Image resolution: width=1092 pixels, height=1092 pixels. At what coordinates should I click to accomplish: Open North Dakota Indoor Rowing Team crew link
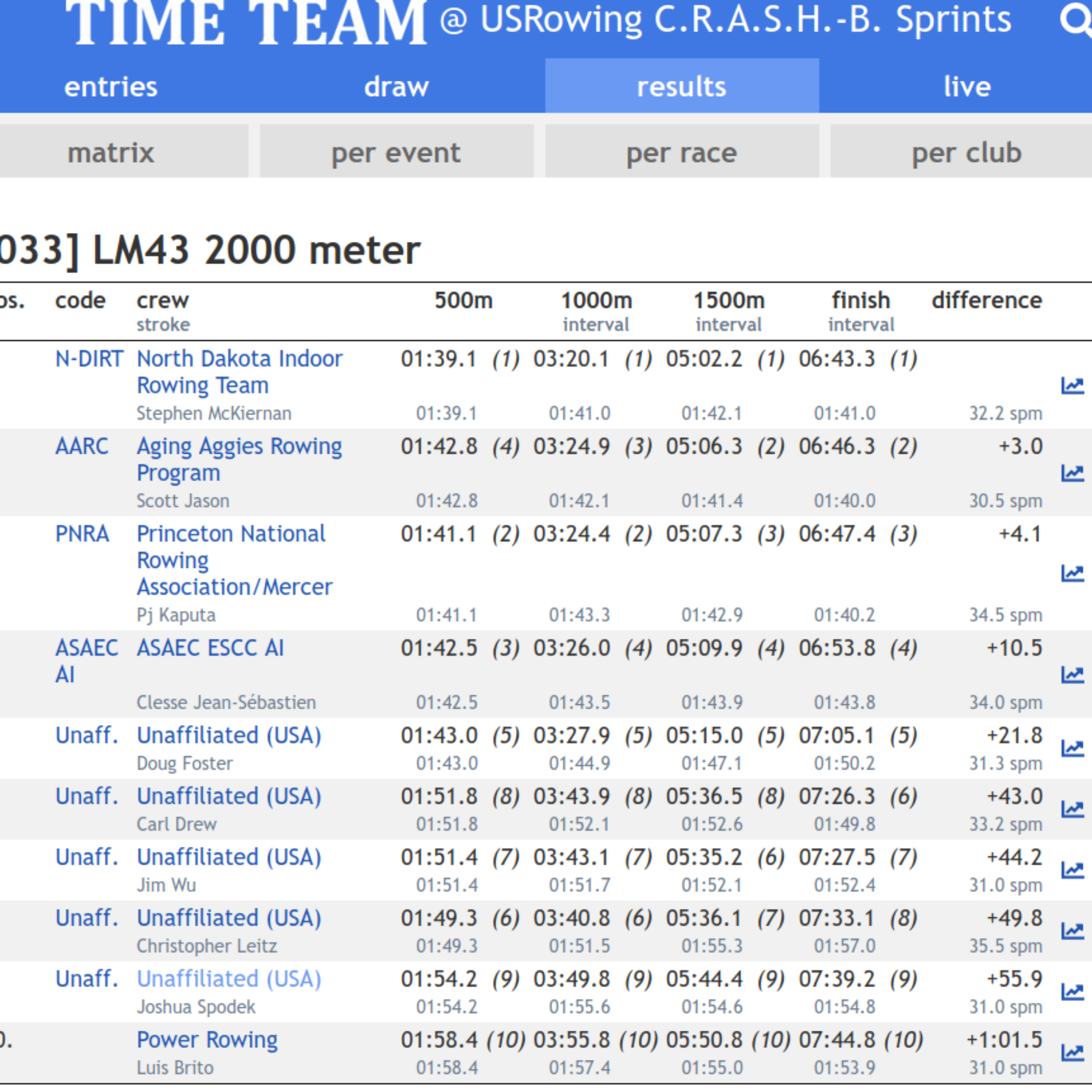click(240, 372)
